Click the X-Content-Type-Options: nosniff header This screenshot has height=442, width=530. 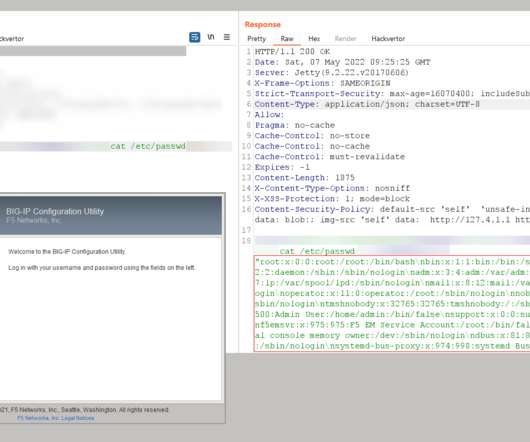tap(332, 188)
